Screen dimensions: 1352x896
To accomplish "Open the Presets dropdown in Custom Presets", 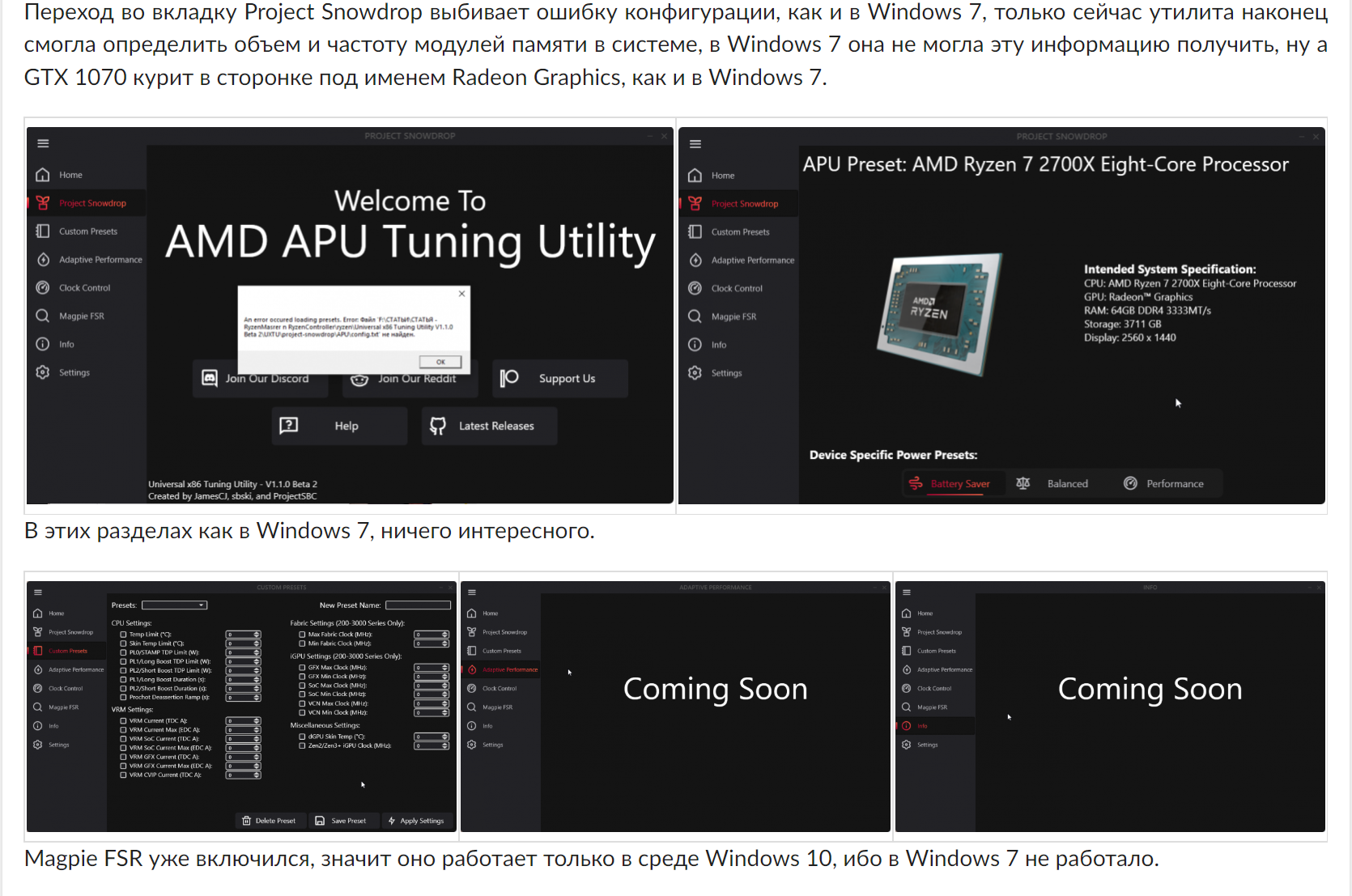I will (175, 605).
